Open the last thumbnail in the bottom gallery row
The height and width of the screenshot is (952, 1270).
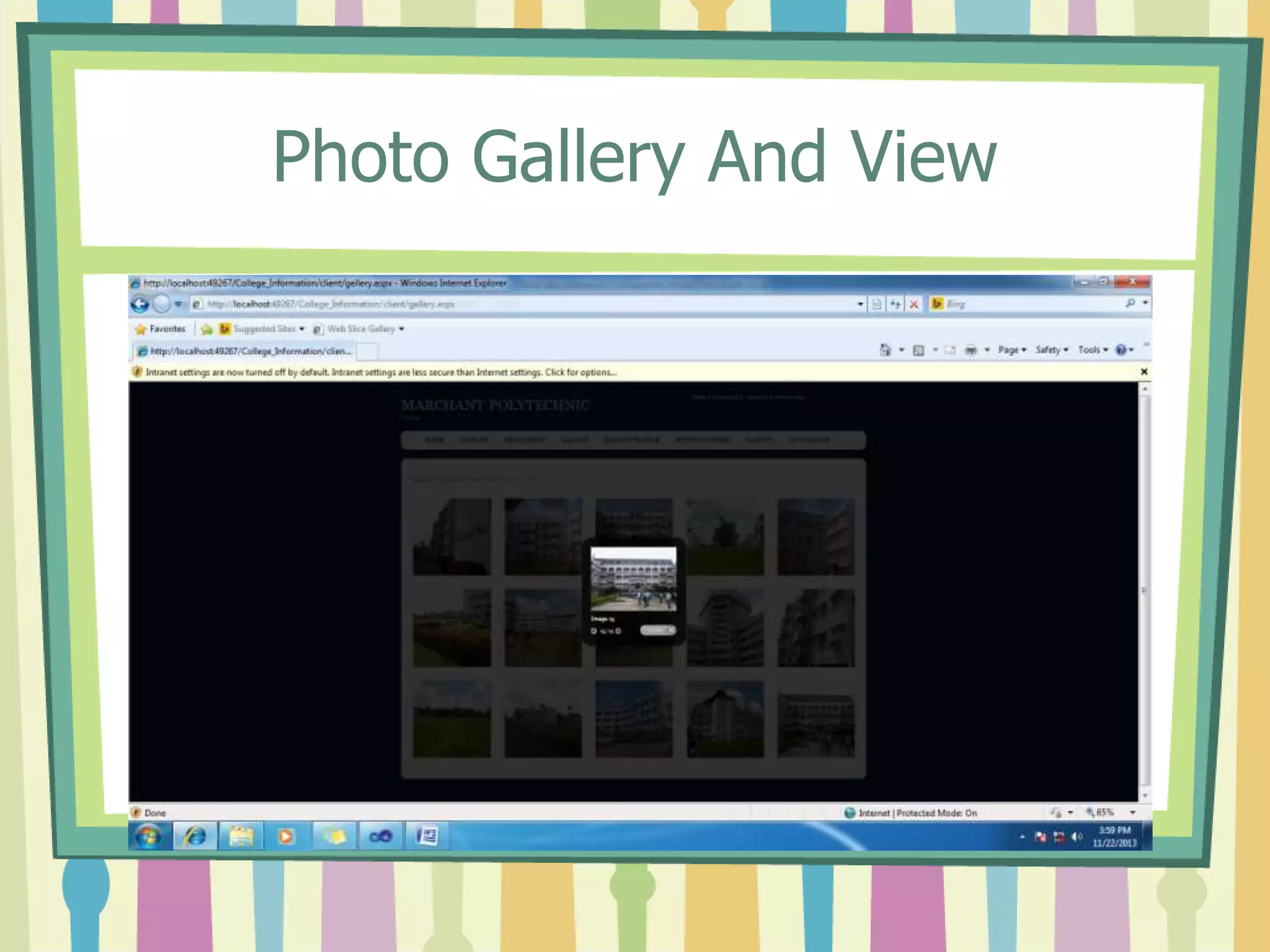pyautogui.click(x=816, y=720)
